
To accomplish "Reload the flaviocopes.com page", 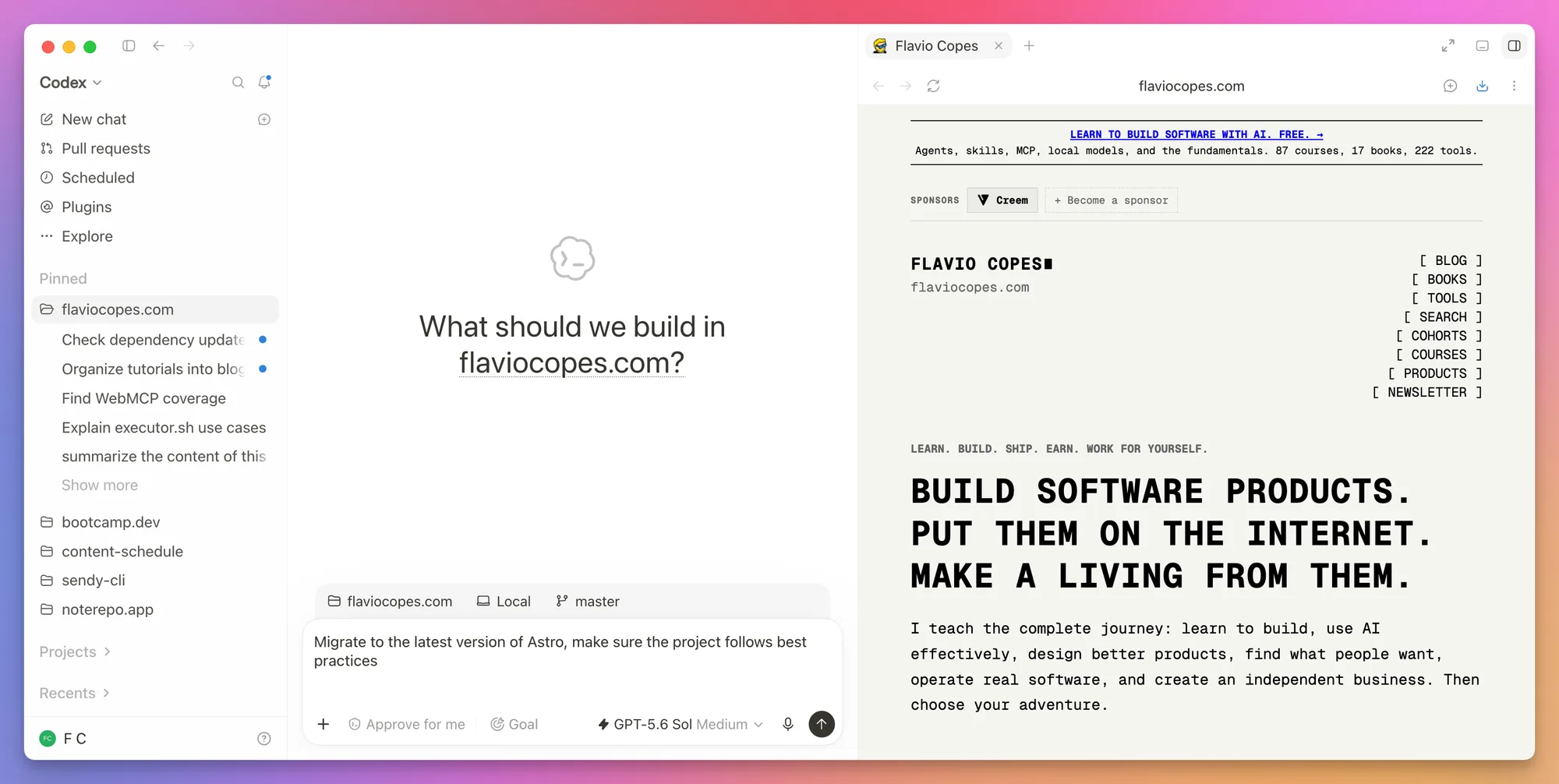I will click(x=934, y=86).
